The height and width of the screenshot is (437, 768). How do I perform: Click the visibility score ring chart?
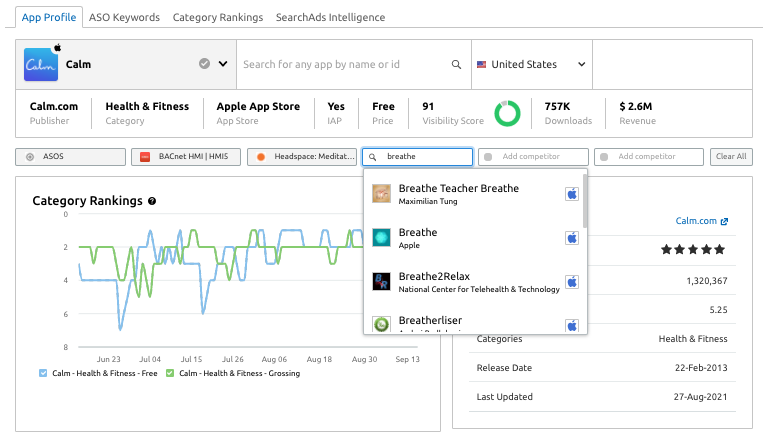click(x=507, y=113)
